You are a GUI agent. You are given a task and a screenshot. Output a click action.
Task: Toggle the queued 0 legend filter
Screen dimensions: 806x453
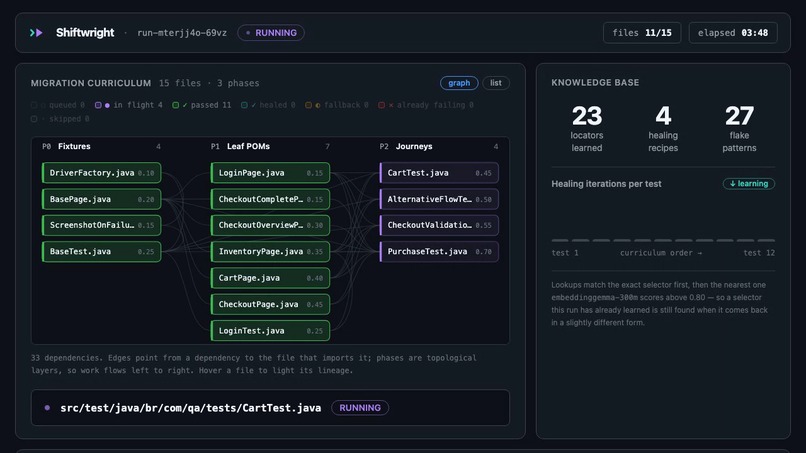coord(58,105)
